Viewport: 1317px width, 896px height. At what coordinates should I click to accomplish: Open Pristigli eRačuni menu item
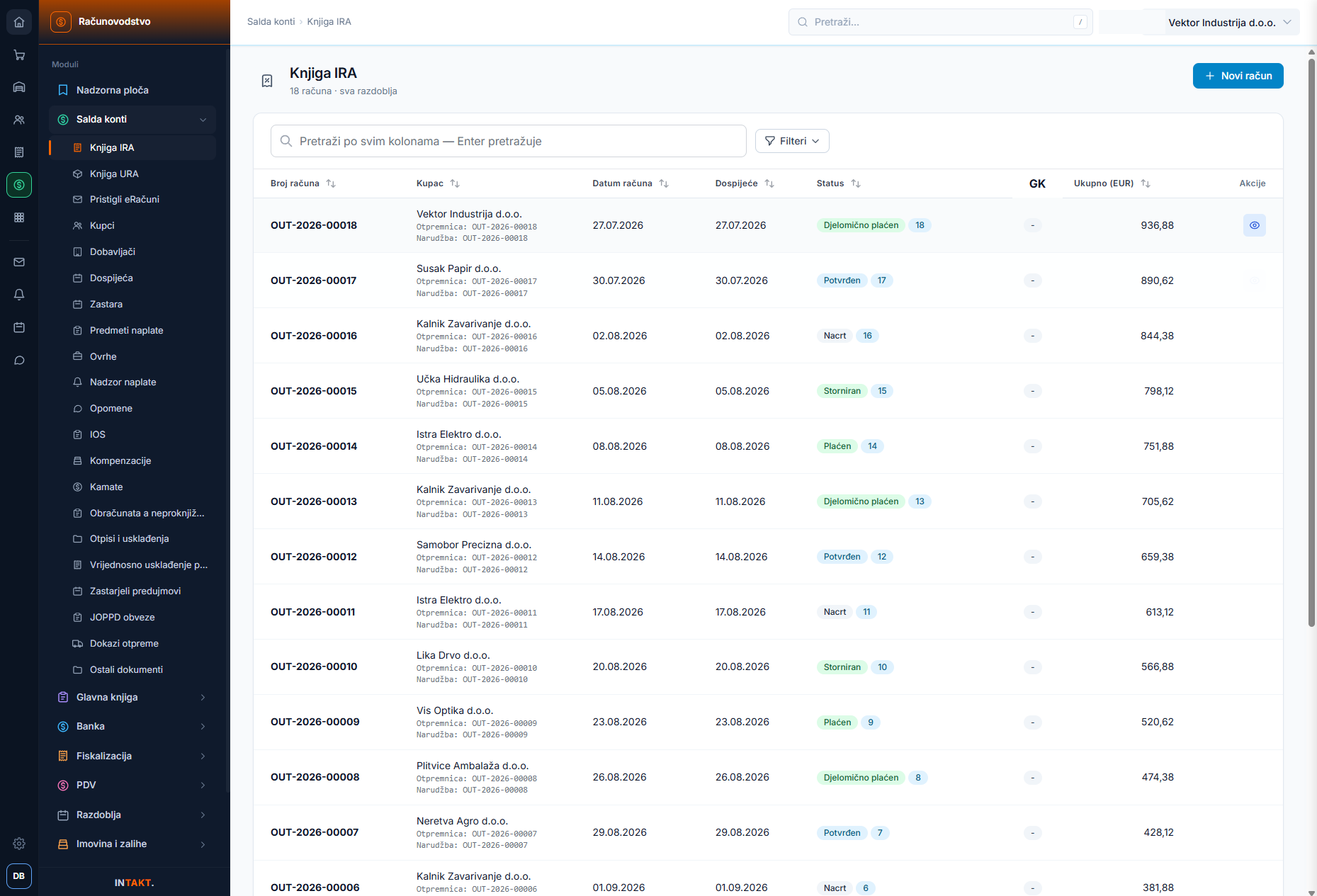coord(132,200)
